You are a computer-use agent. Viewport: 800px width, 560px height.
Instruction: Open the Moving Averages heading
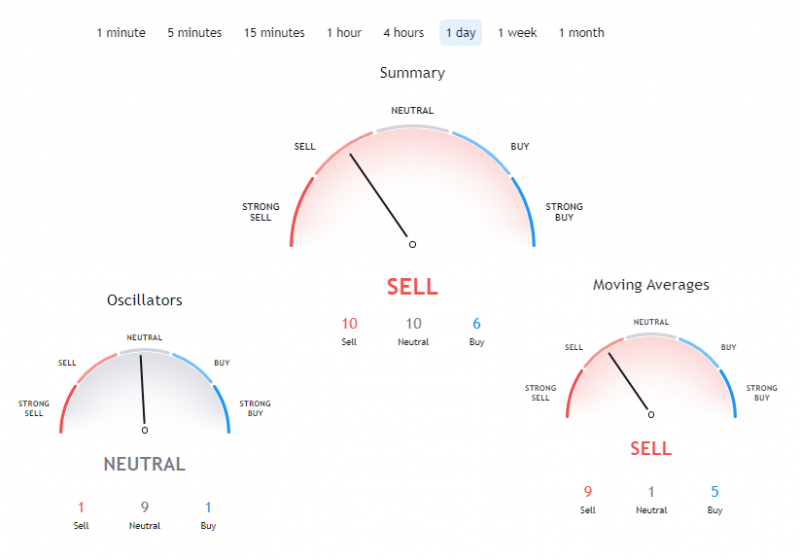(x=651, y=285)
